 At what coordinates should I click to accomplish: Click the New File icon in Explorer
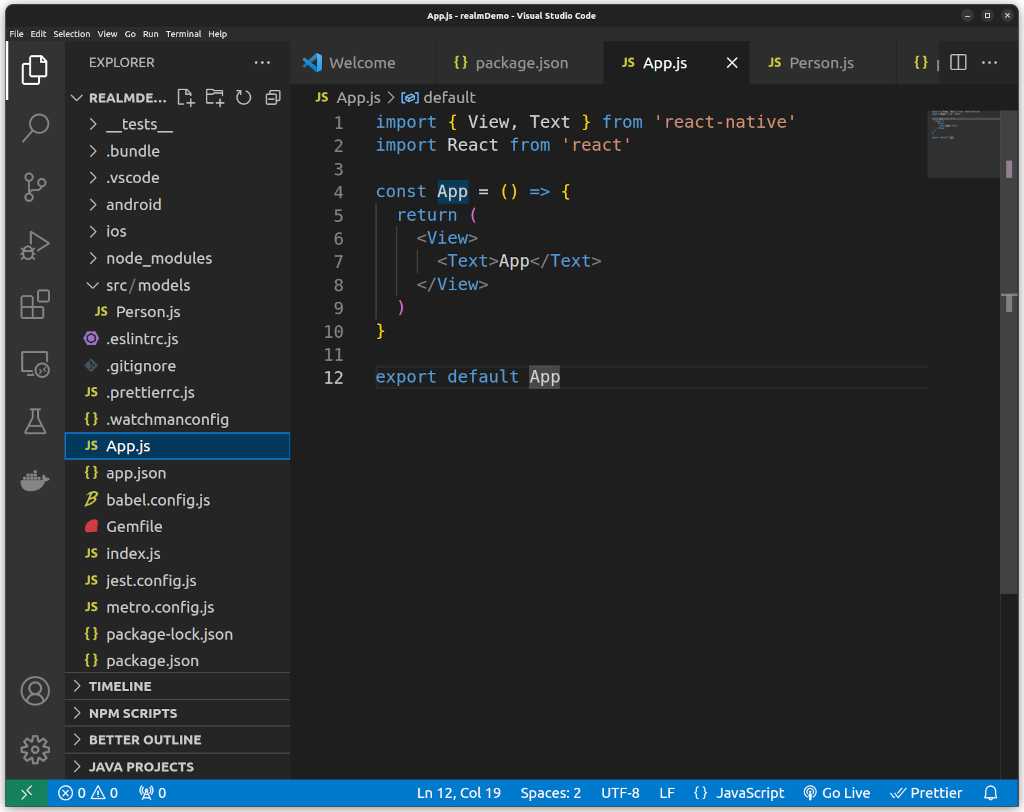(185, 98)
